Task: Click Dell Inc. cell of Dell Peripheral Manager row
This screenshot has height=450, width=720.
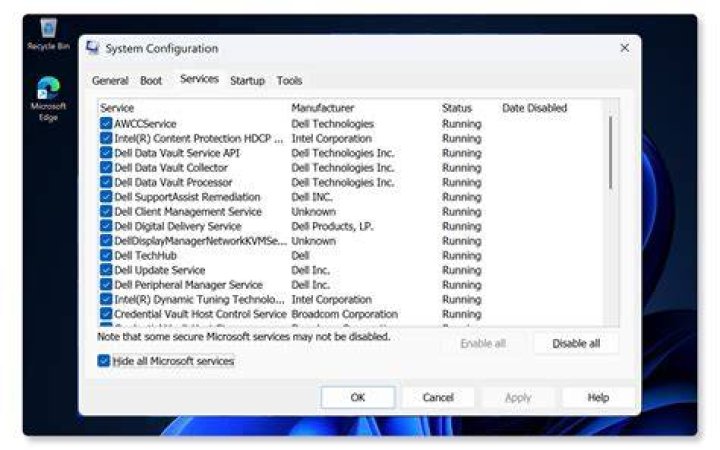Action: [x=310, y=285]
